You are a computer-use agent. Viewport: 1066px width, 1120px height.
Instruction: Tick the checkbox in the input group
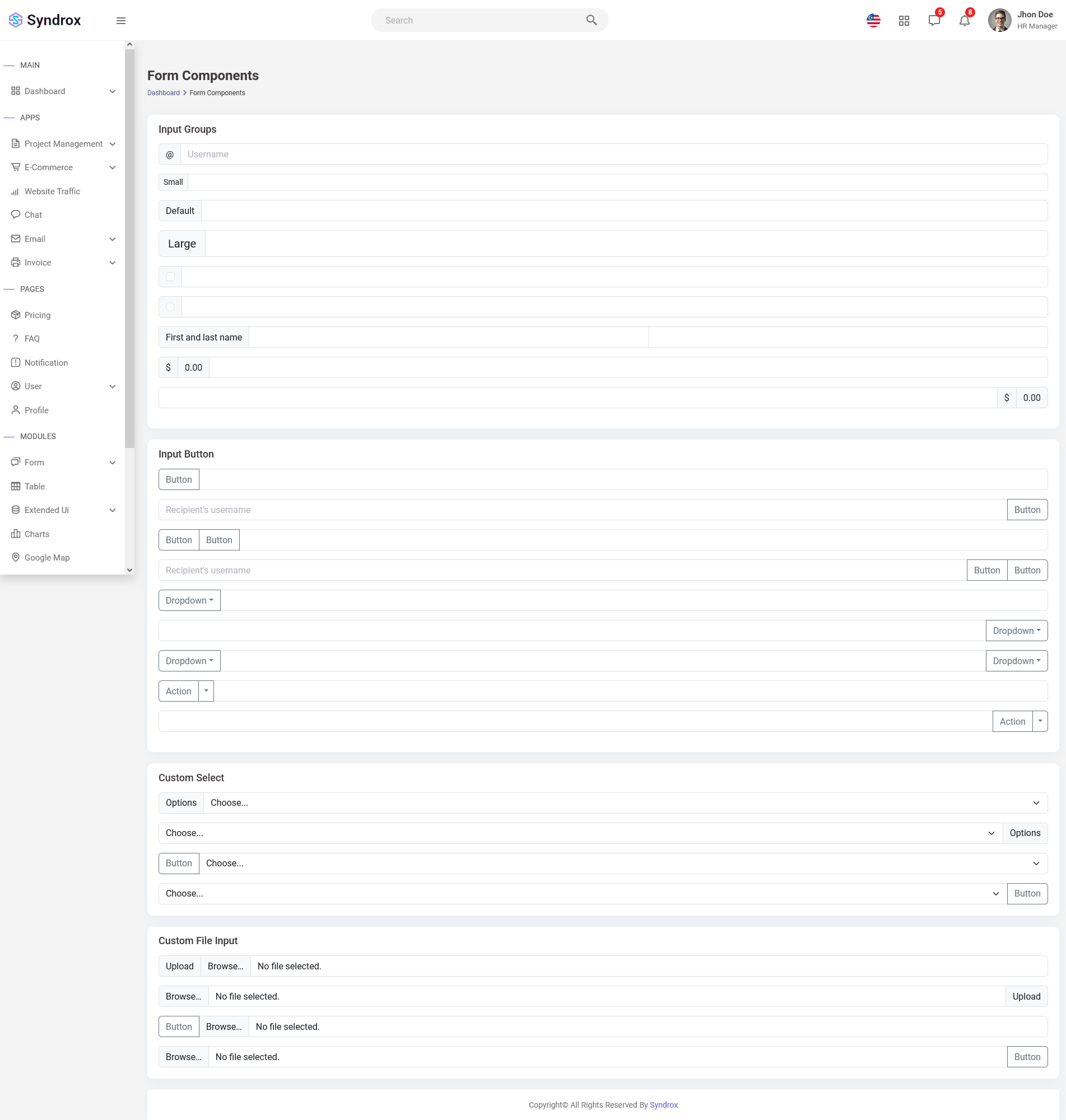click(170, 277)
